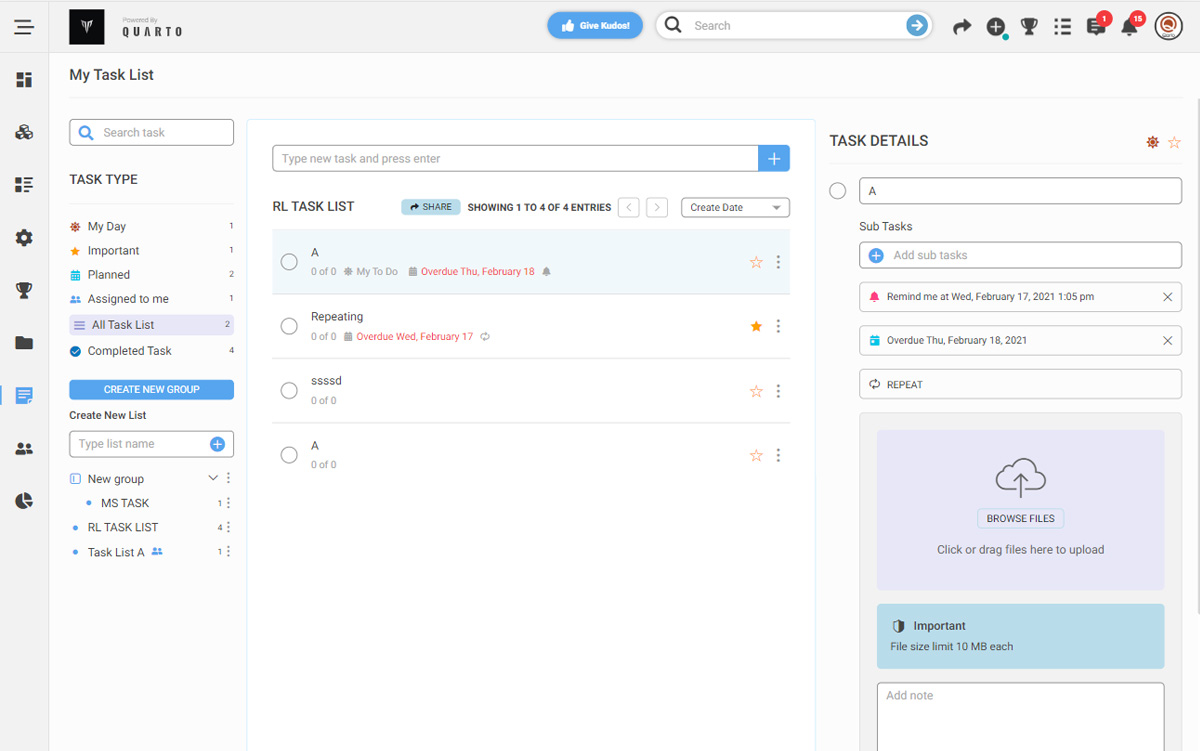Toggle star on first task A
This screenshot has height=751, width=1200.
click(x=756, y=262)
